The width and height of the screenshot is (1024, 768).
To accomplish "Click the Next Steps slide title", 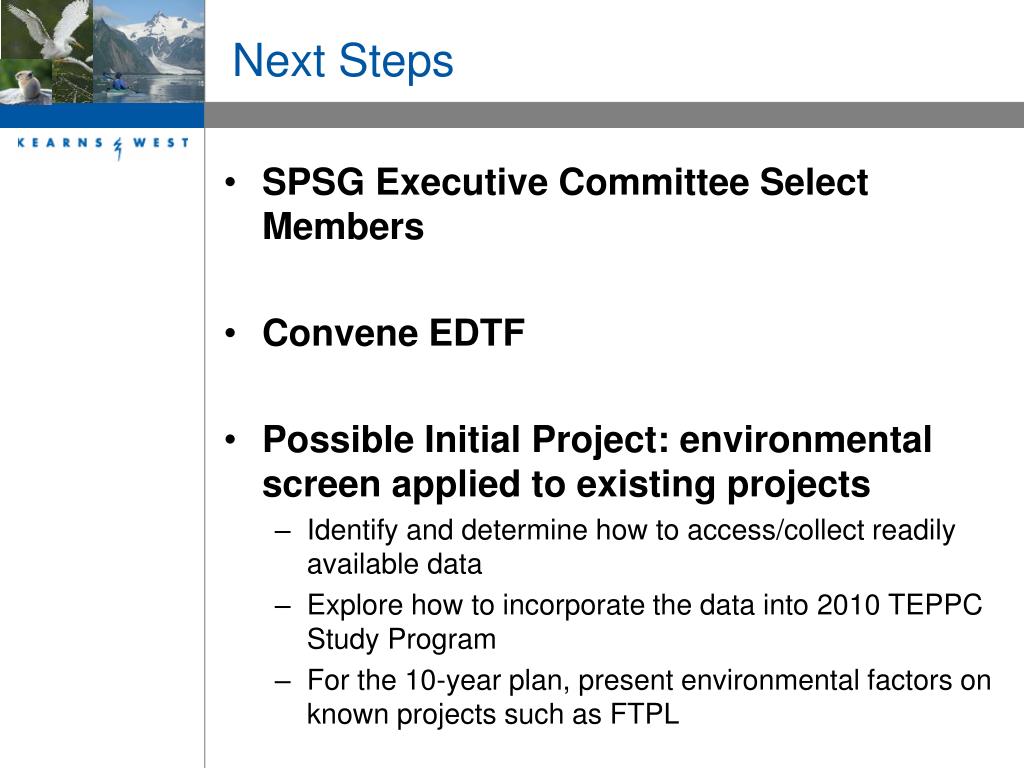I will (x=343, y=61).
